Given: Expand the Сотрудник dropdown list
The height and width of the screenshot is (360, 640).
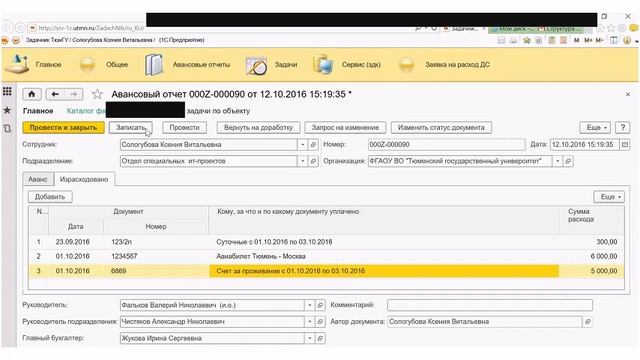Looking at the screenshot, I should point(302,144).
